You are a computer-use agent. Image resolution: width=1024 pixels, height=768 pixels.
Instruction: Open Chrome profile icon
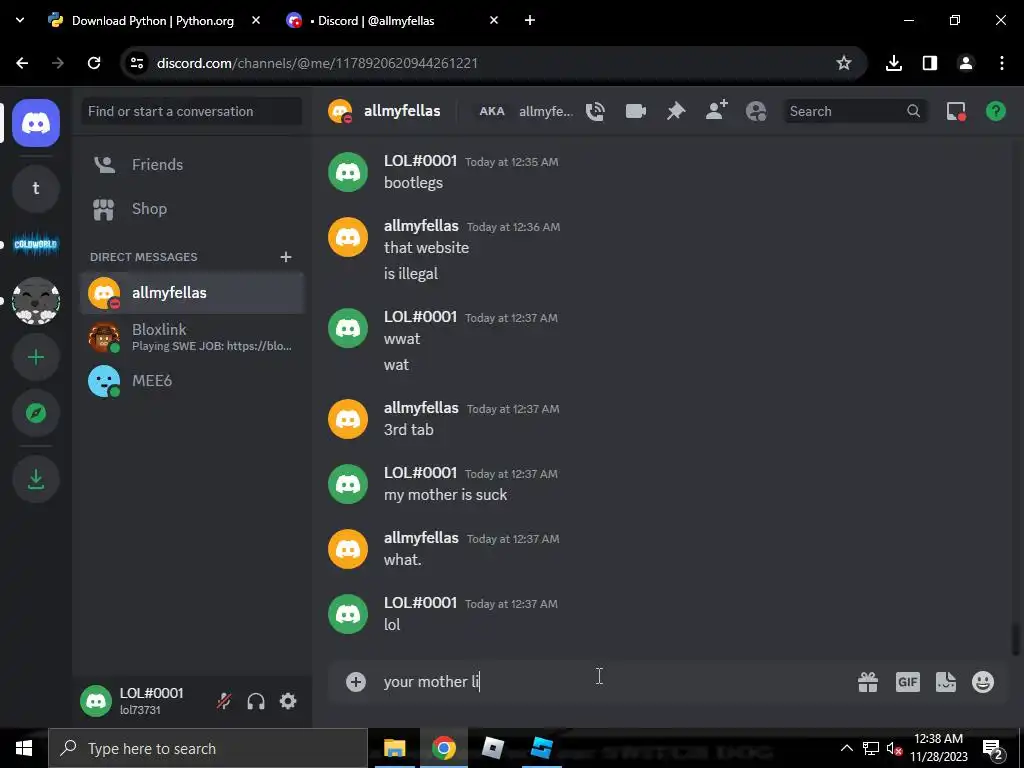click(966, 63)
